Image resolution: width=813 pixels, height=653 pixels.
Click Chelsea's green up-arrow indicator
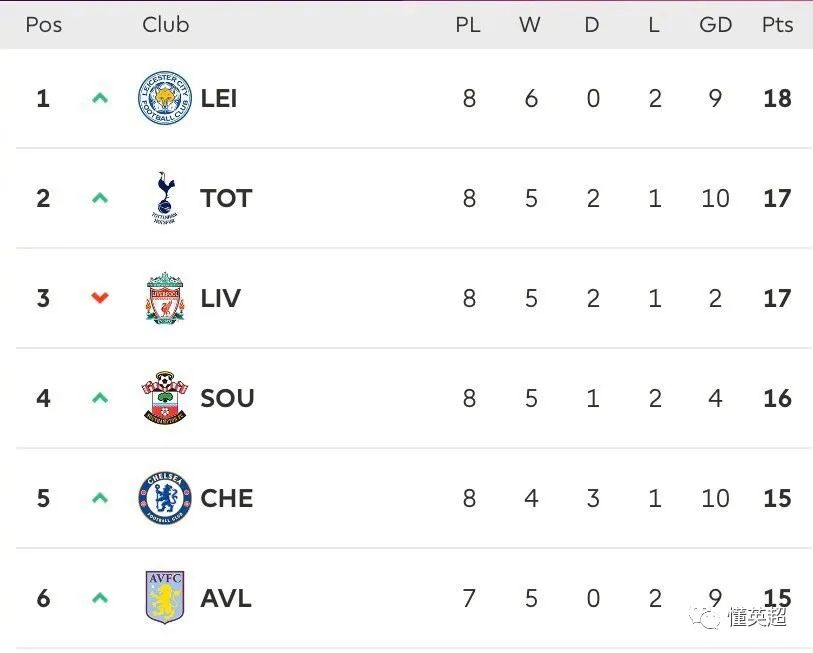pos(100,498)
